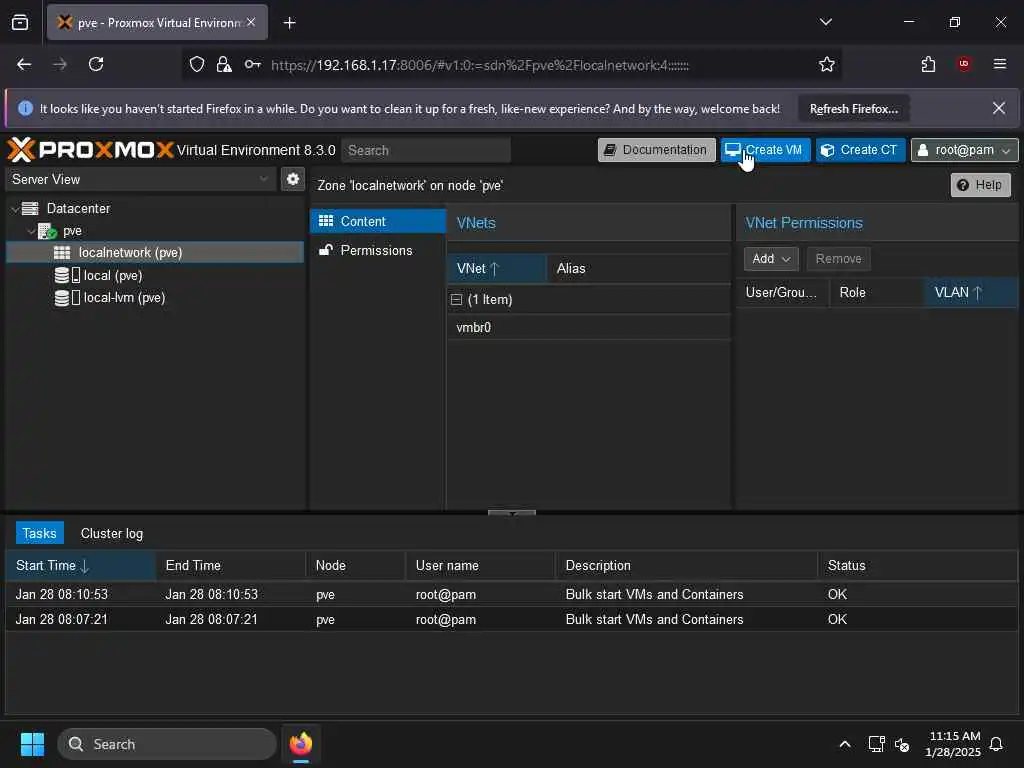Select the Content menu item
Viewport: 1024px width, 768px height.
[377, 221]
